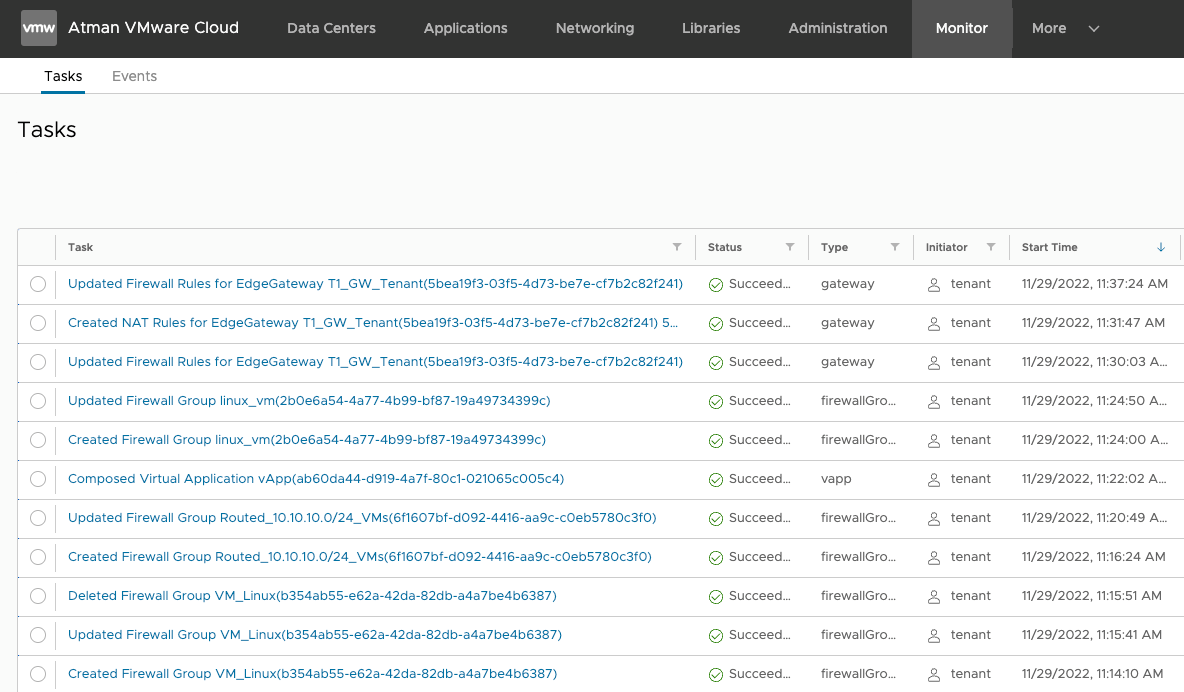Click success checkmark for 11:37:24 AM task

point(716,285)
